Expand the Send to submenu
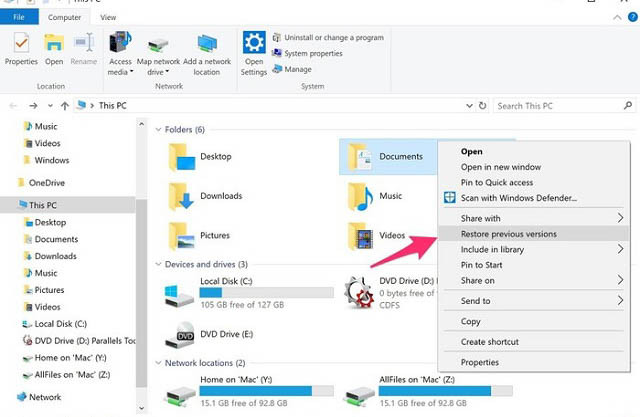The height and width of the screenshot is (417, 640). click(534, 301)
